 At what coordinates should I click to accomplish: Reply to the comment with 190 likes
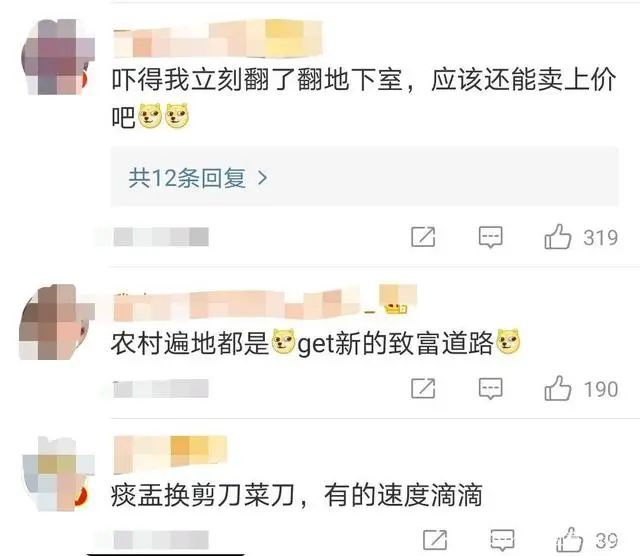click(490, 388)
